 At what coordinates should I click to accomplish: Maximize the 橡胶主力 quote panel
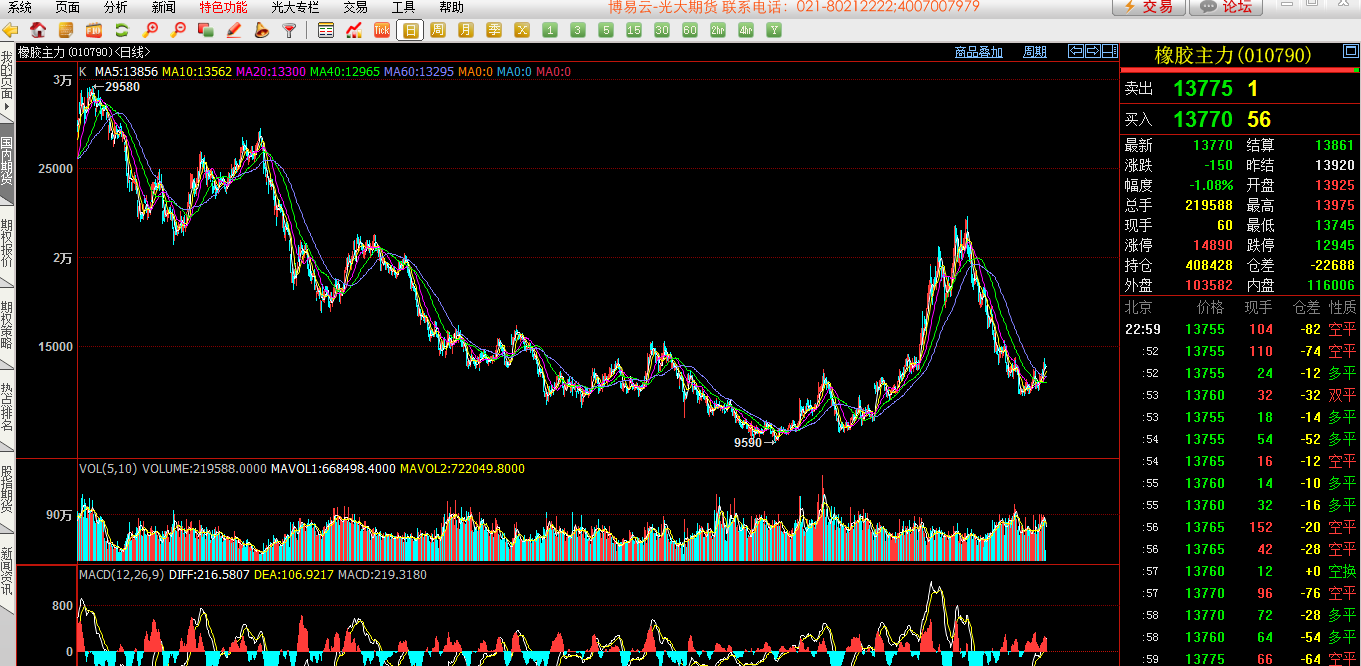(1352, 52)
